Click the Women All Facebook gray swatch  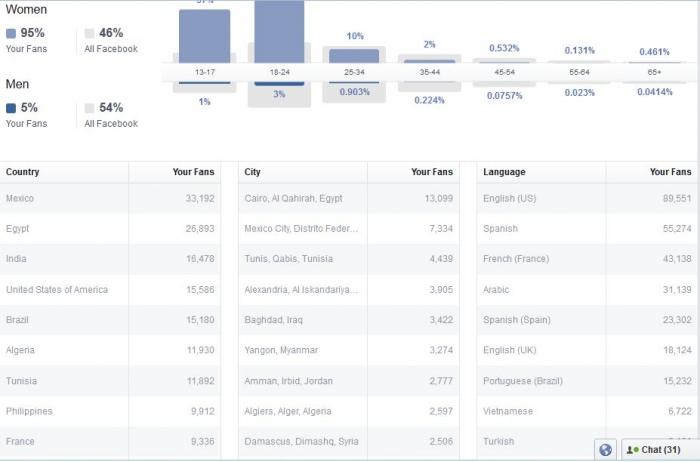(89, 33)
